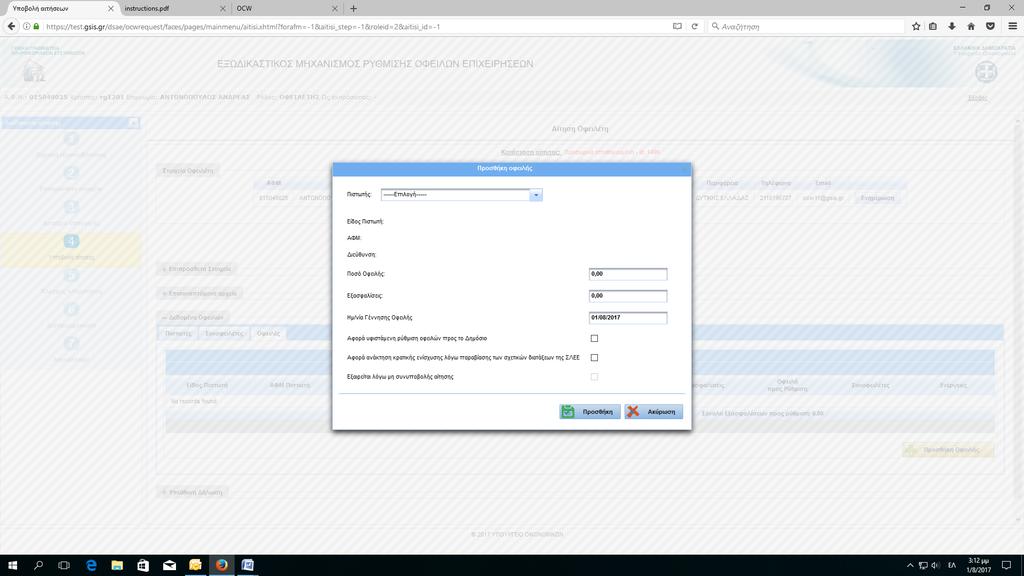Close the instructions.pdf tab
Screen dimensions: 1024x576
(x=223, y=8)
